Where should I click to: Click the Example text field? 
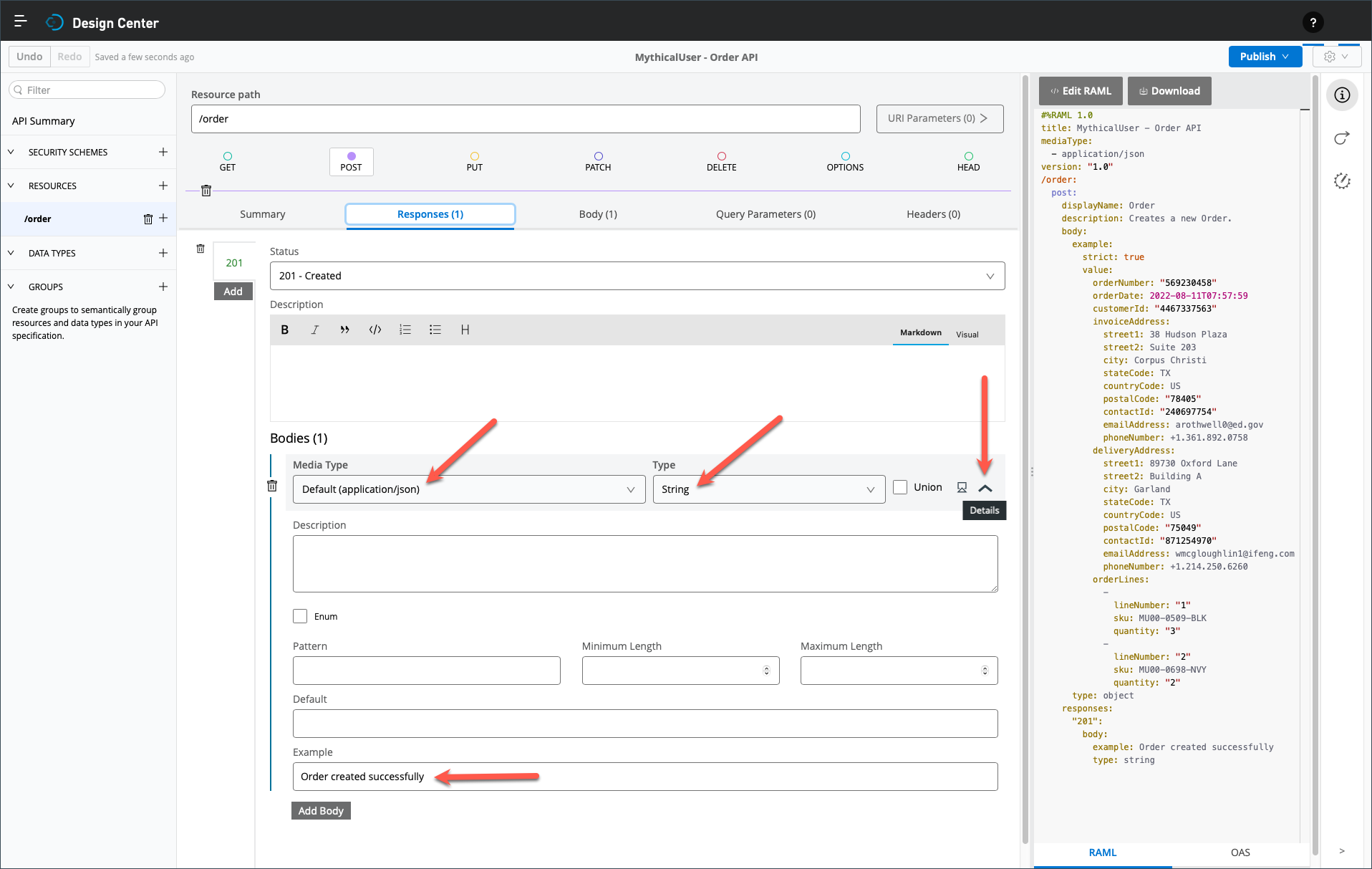coord(645,777)
